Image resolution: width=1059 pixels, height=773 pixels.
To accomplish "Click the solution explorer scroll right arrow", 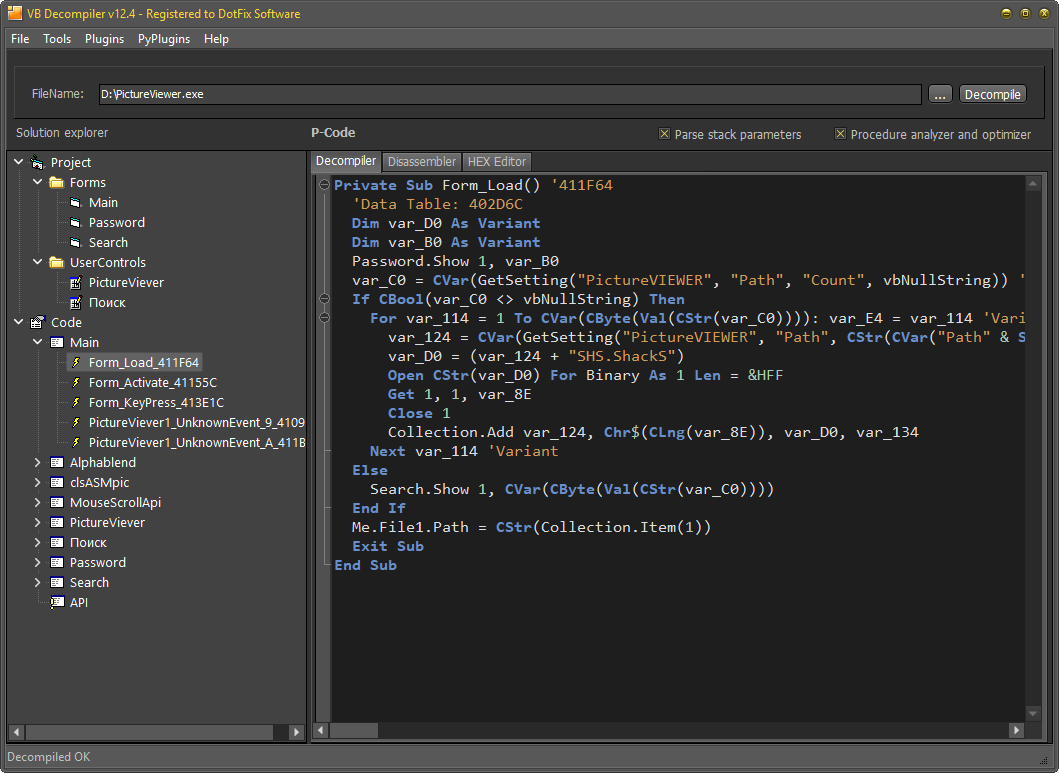I will pos(296,732).
